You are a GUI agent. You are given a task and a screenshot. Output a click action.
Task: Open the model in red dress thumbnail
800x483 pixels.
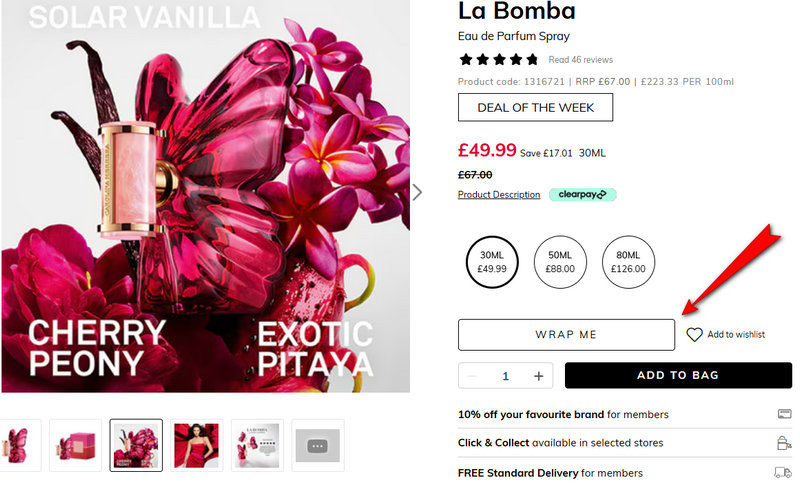(x=196, y=445)
